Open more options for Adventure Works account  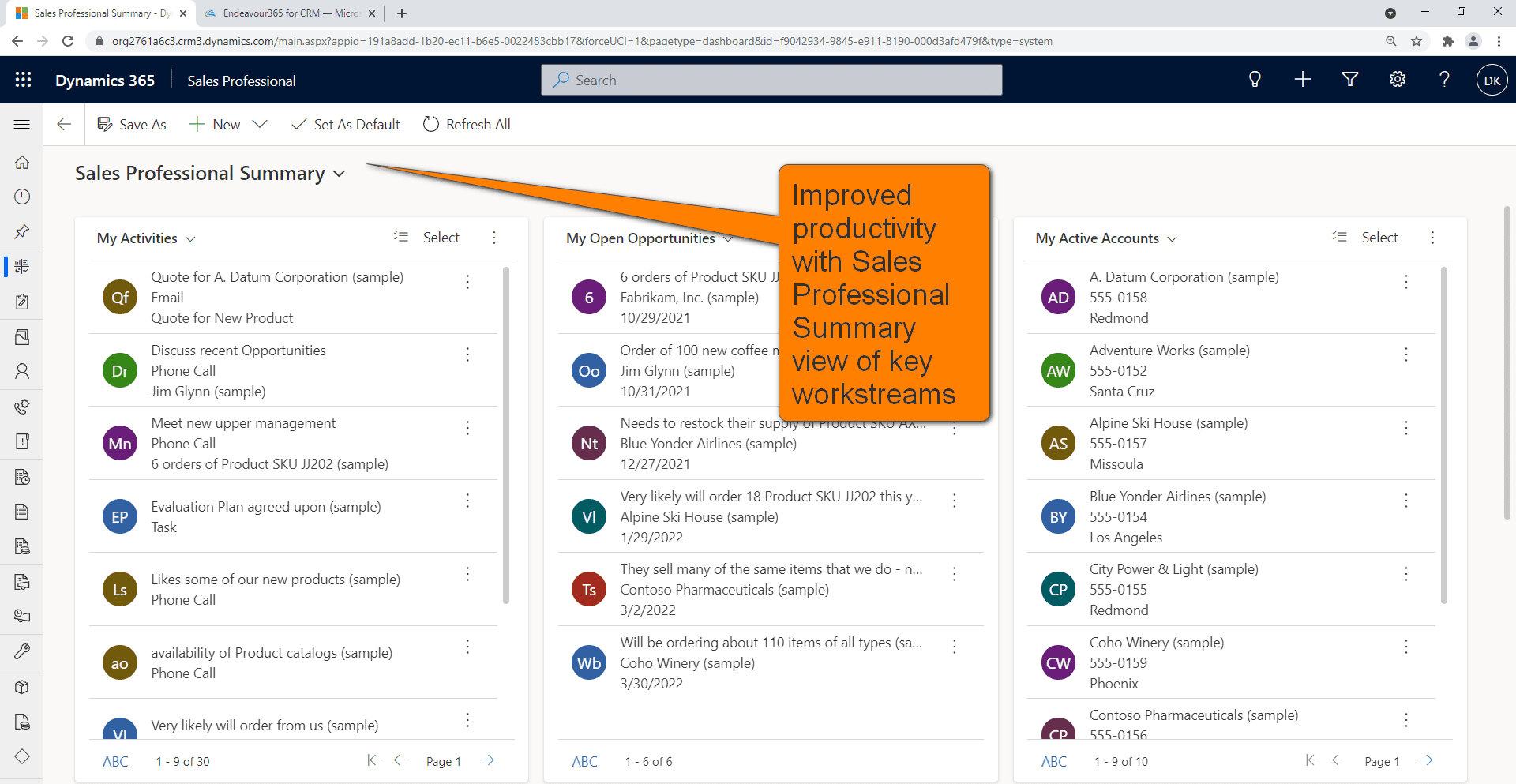[1405, 355]
